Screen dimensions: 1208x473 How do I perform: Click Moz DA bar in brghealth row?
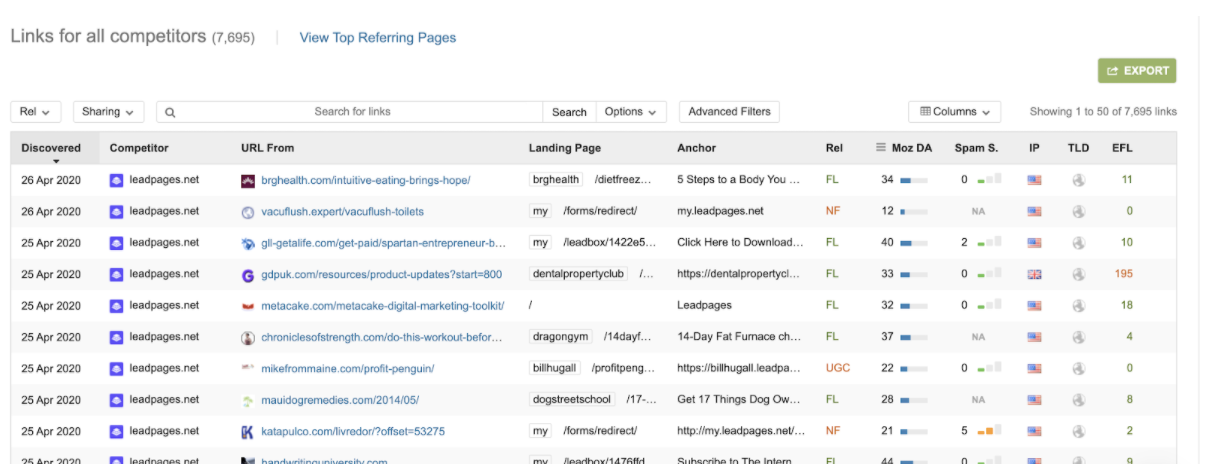point(913,181)
